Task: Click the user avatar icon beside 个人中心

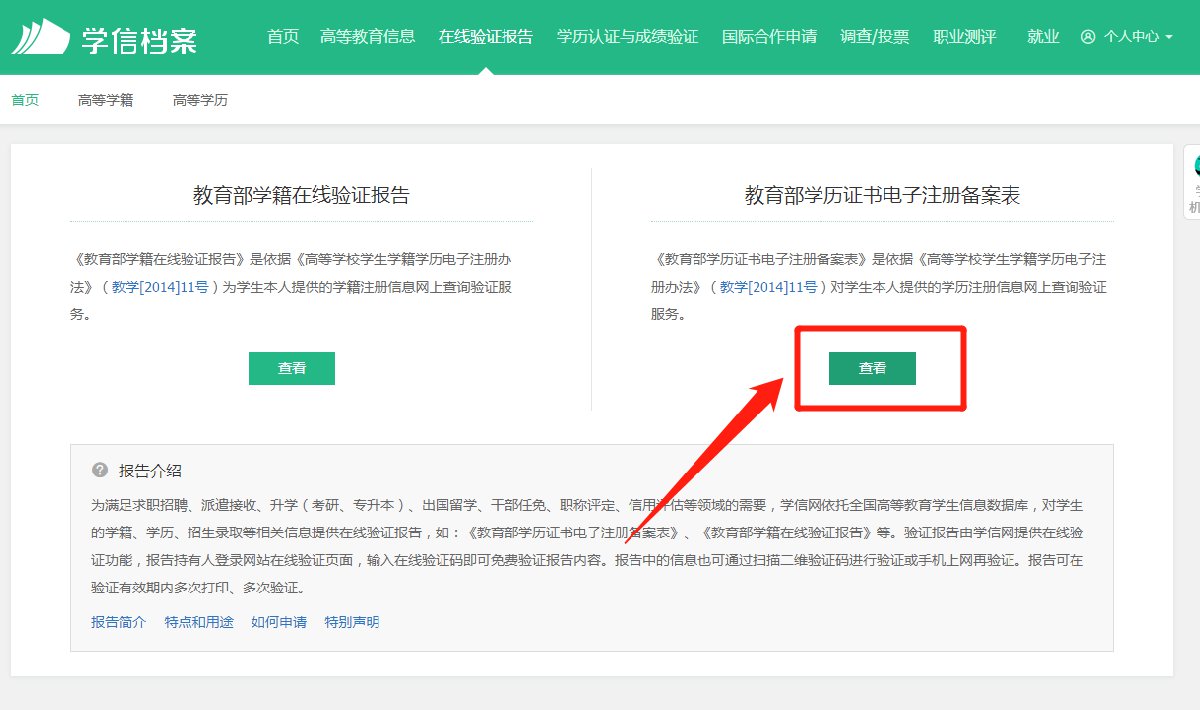Action: tap(1088, 37)
